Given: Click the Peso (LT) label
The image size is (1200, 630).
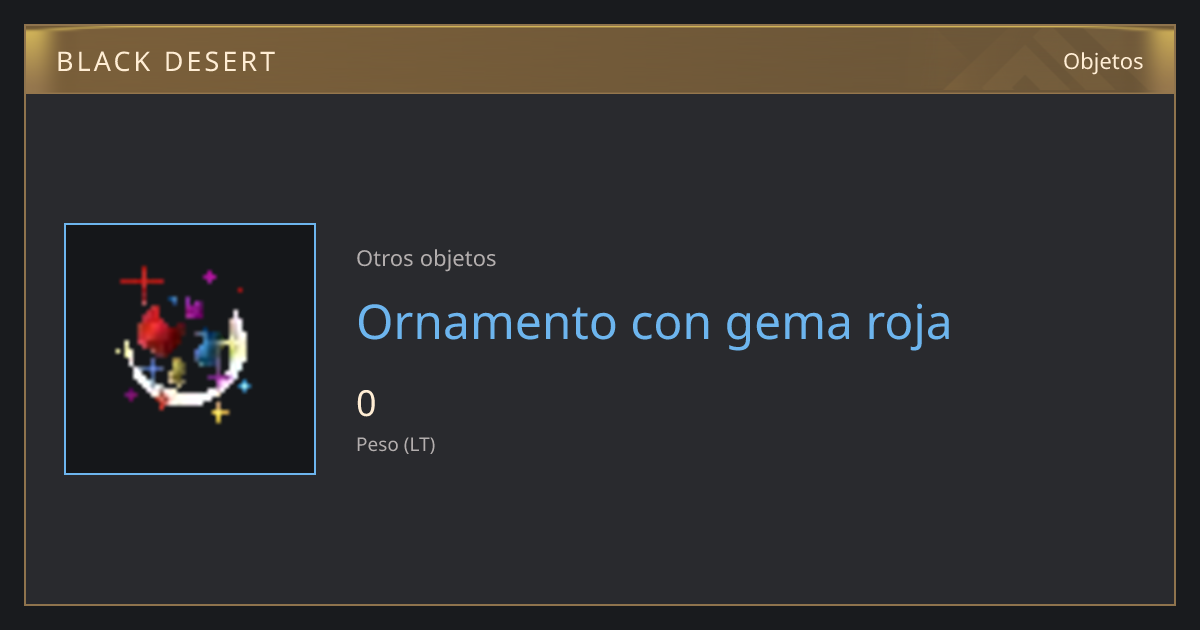Looking at the screenshot, I should [396, 444].
